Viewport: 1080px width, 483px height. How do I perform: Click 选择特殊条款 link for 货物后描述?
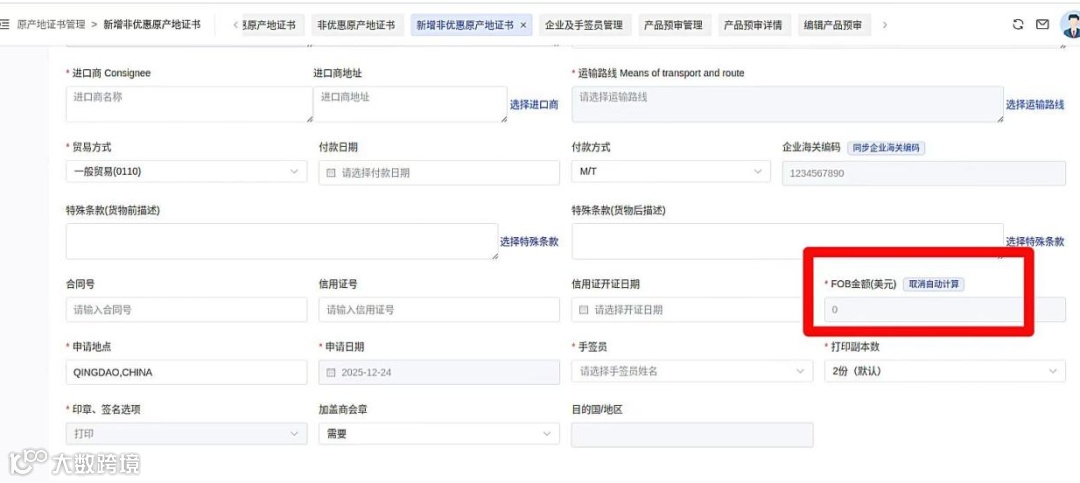tap(1035, 242)
